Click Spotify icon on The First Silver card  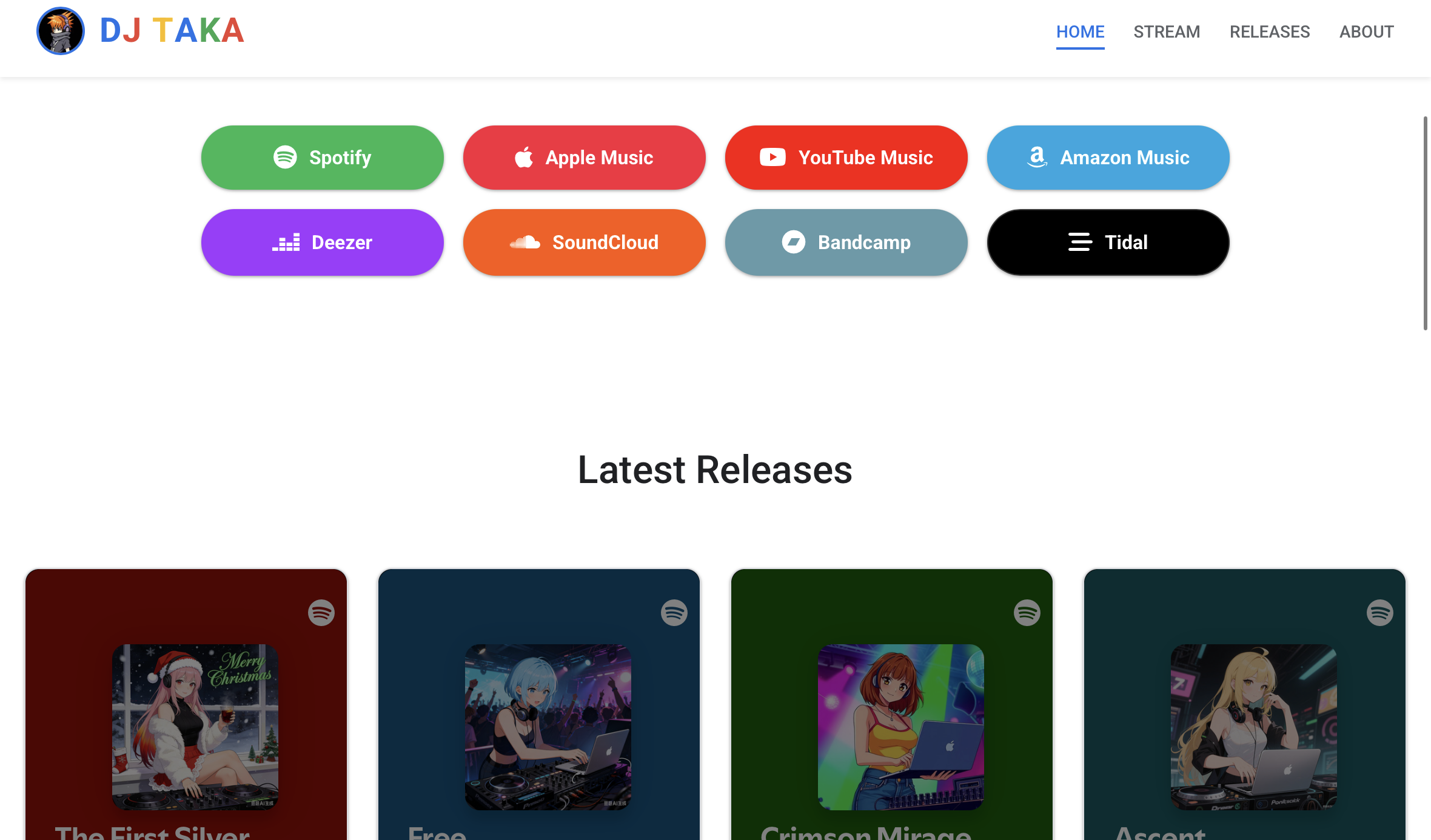pyautogui.click(x=321, y=613)
